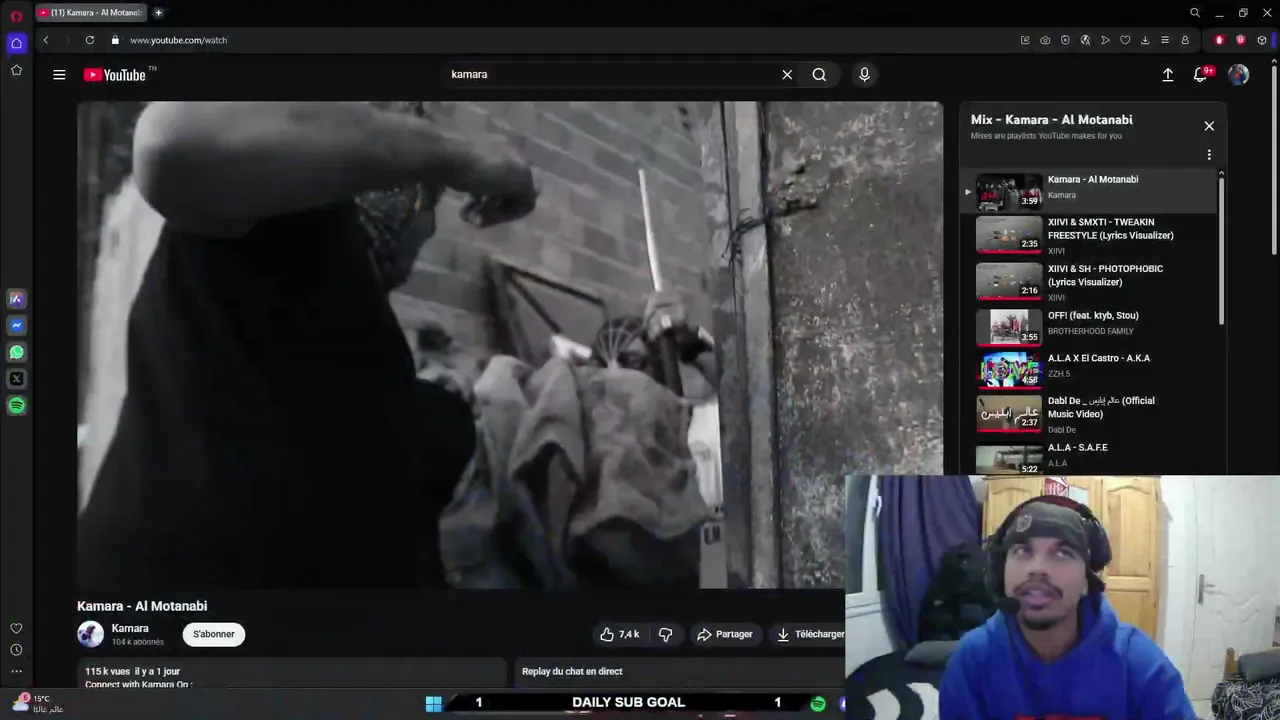Open the ad blocker shield icon
The image size is (1280, 720).
pos(1065,40)
